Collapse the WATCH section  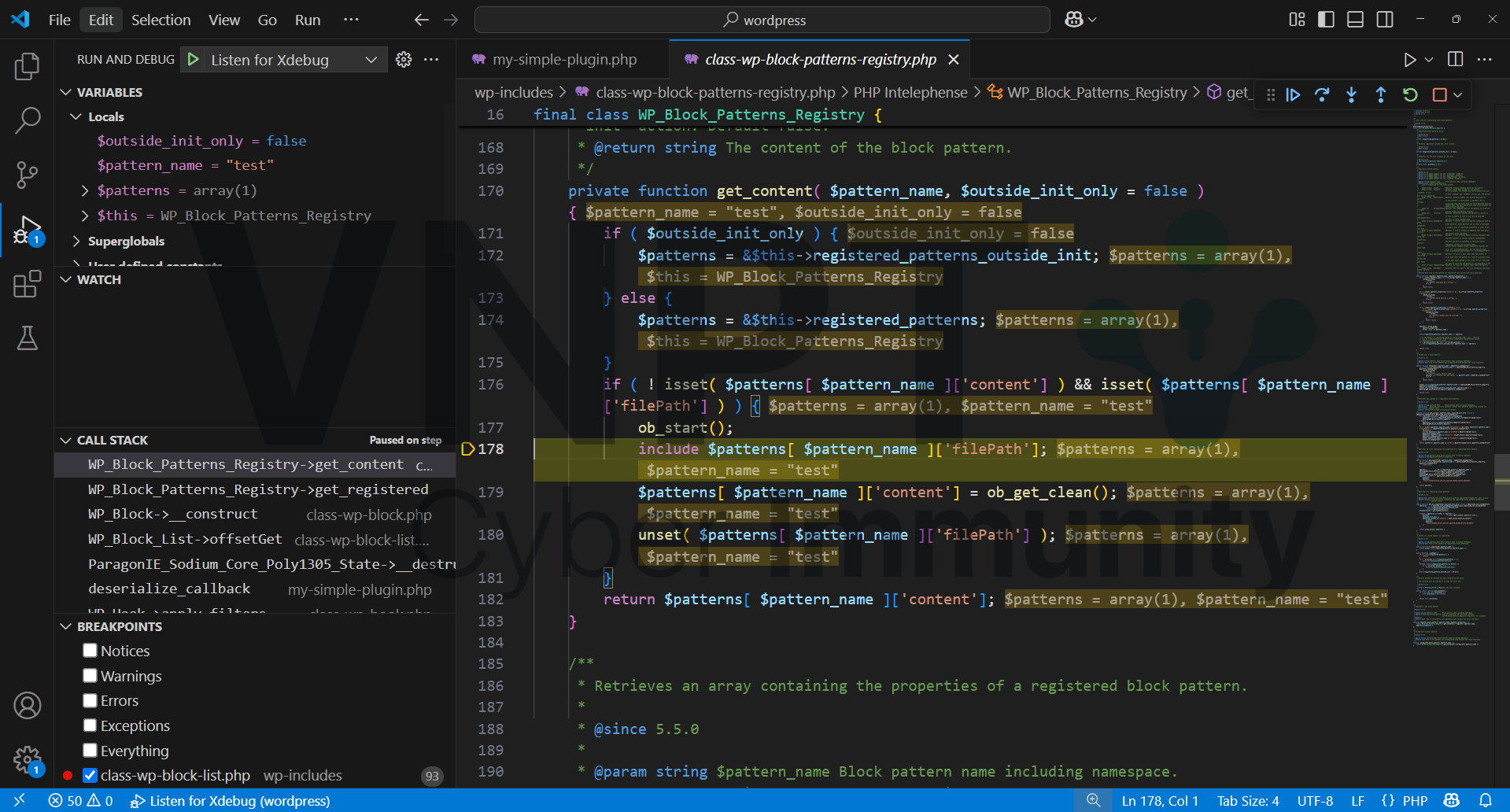(66, 279)
